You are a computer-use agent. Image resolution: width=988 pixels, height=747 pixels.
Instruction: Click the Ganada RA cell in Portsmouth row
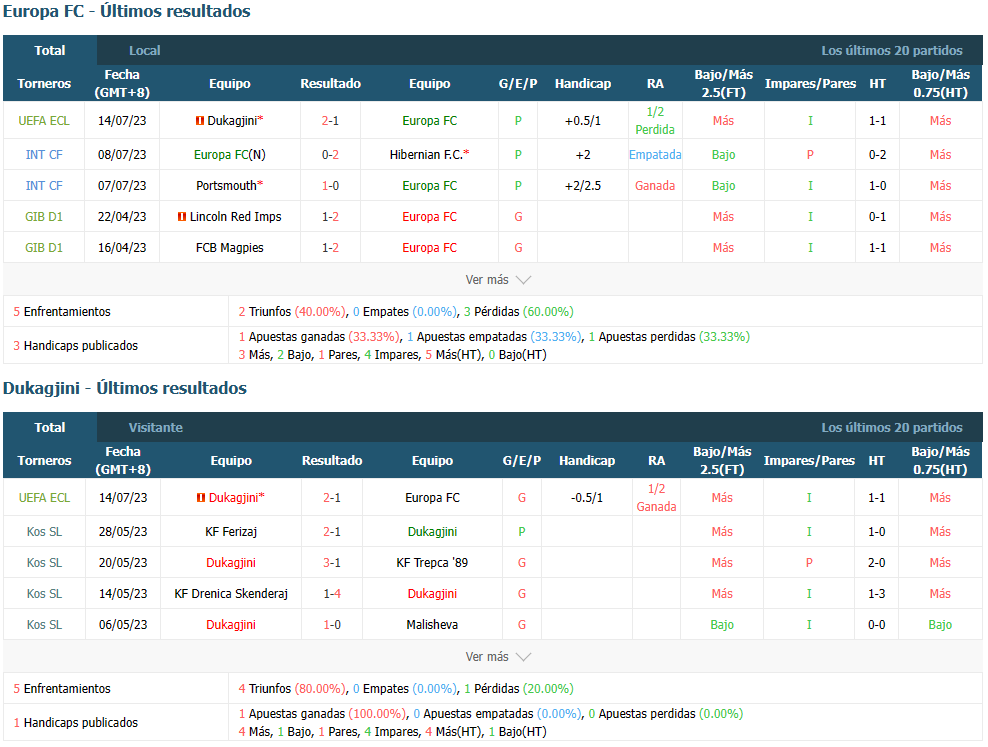click(x=655, y=186)
